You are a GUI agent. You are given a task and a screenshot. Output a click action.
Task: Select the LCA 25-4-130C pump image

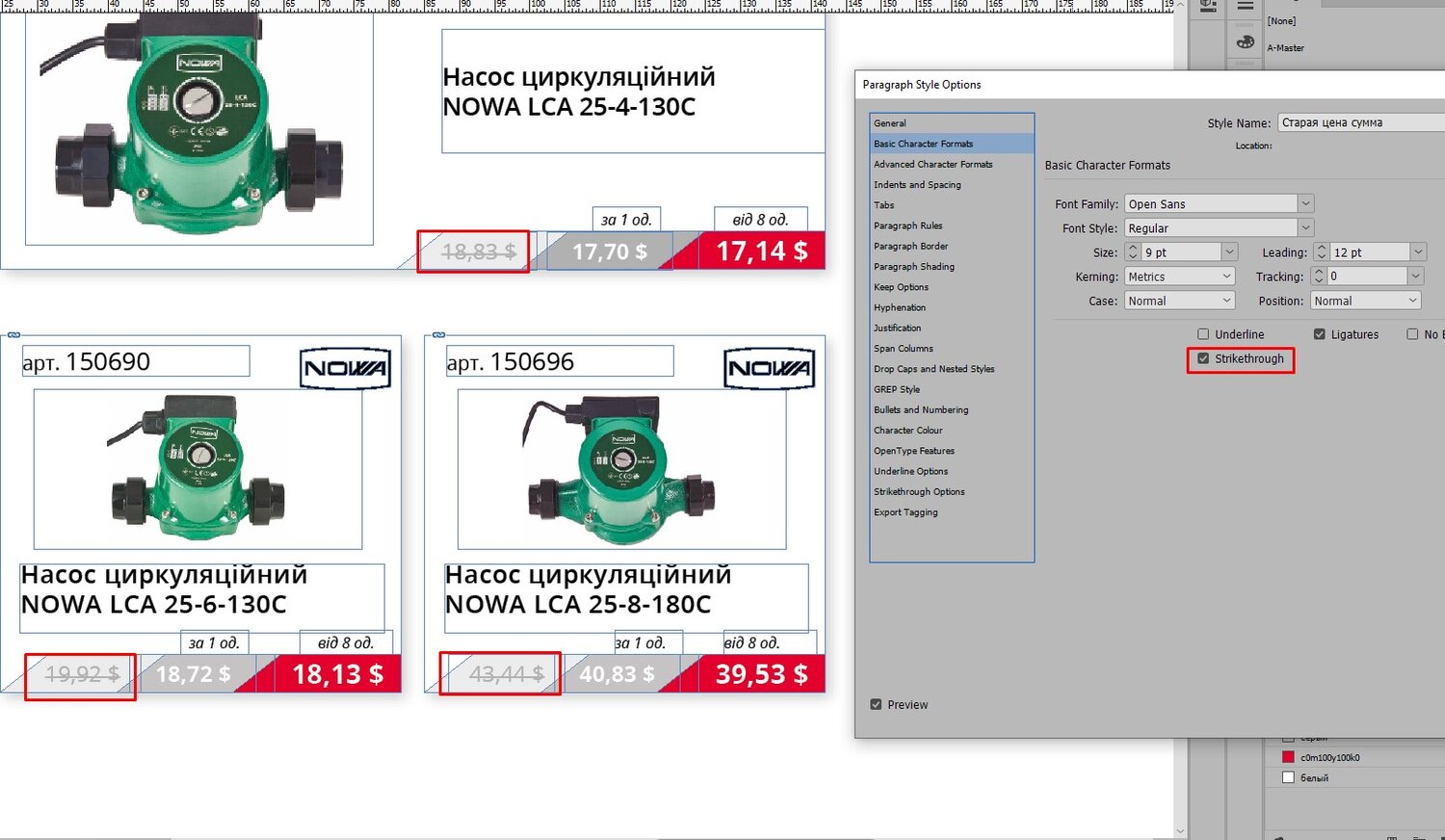[198, 128]
